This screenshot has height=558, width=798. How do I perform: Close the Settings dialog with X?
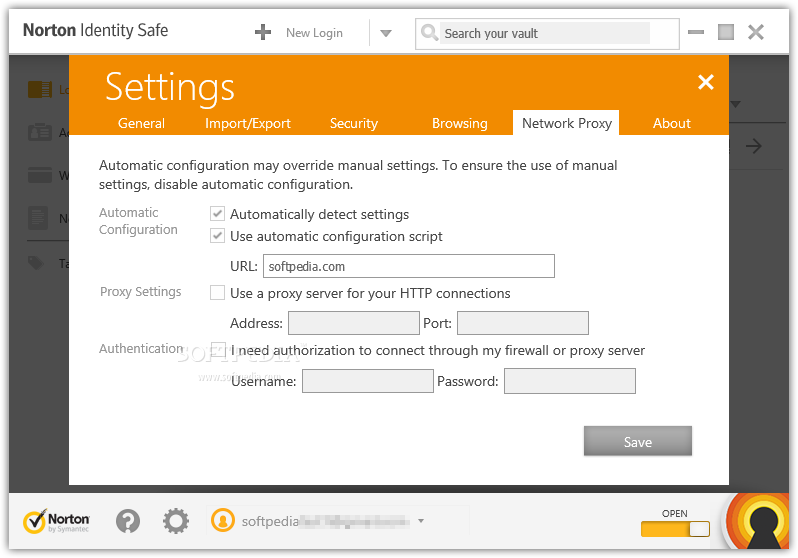705,82
